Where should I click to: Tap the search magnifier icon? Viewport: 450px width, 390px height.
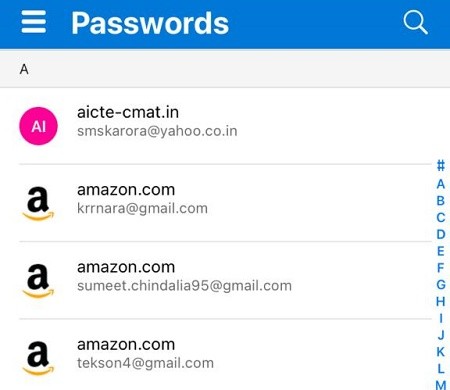point(415,22)
